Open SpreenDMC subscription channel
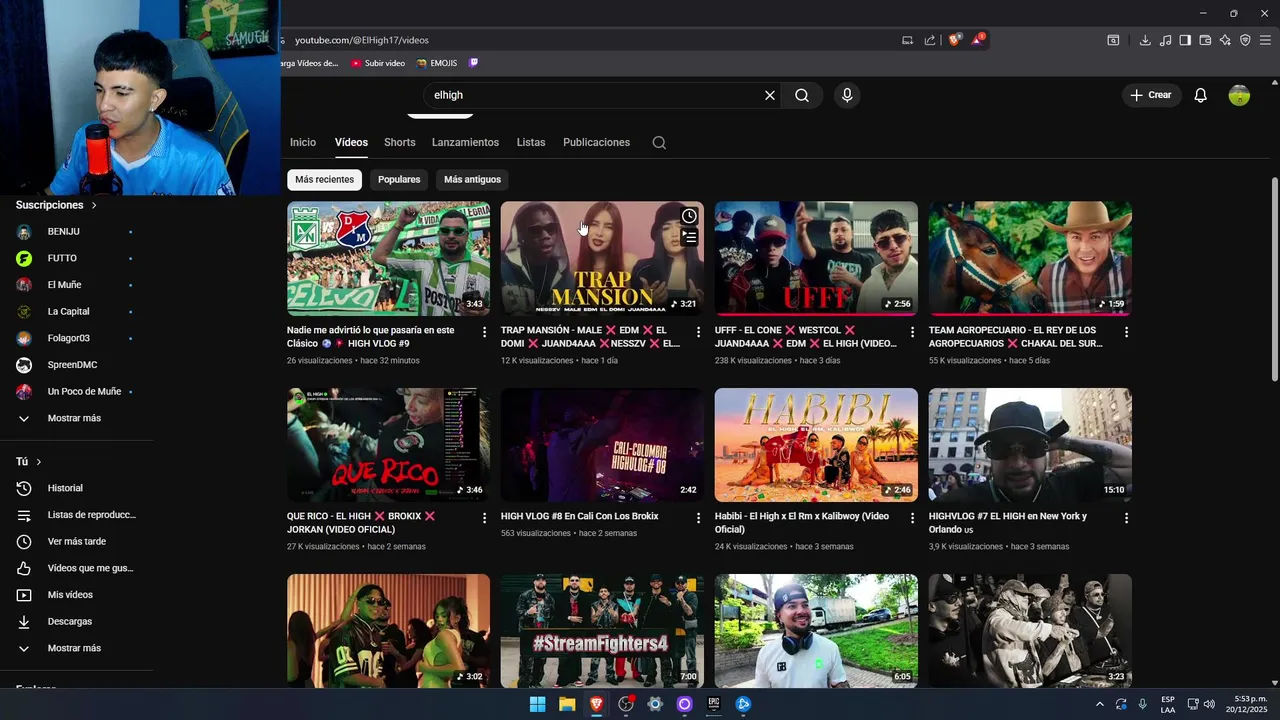 coord(74,365)
